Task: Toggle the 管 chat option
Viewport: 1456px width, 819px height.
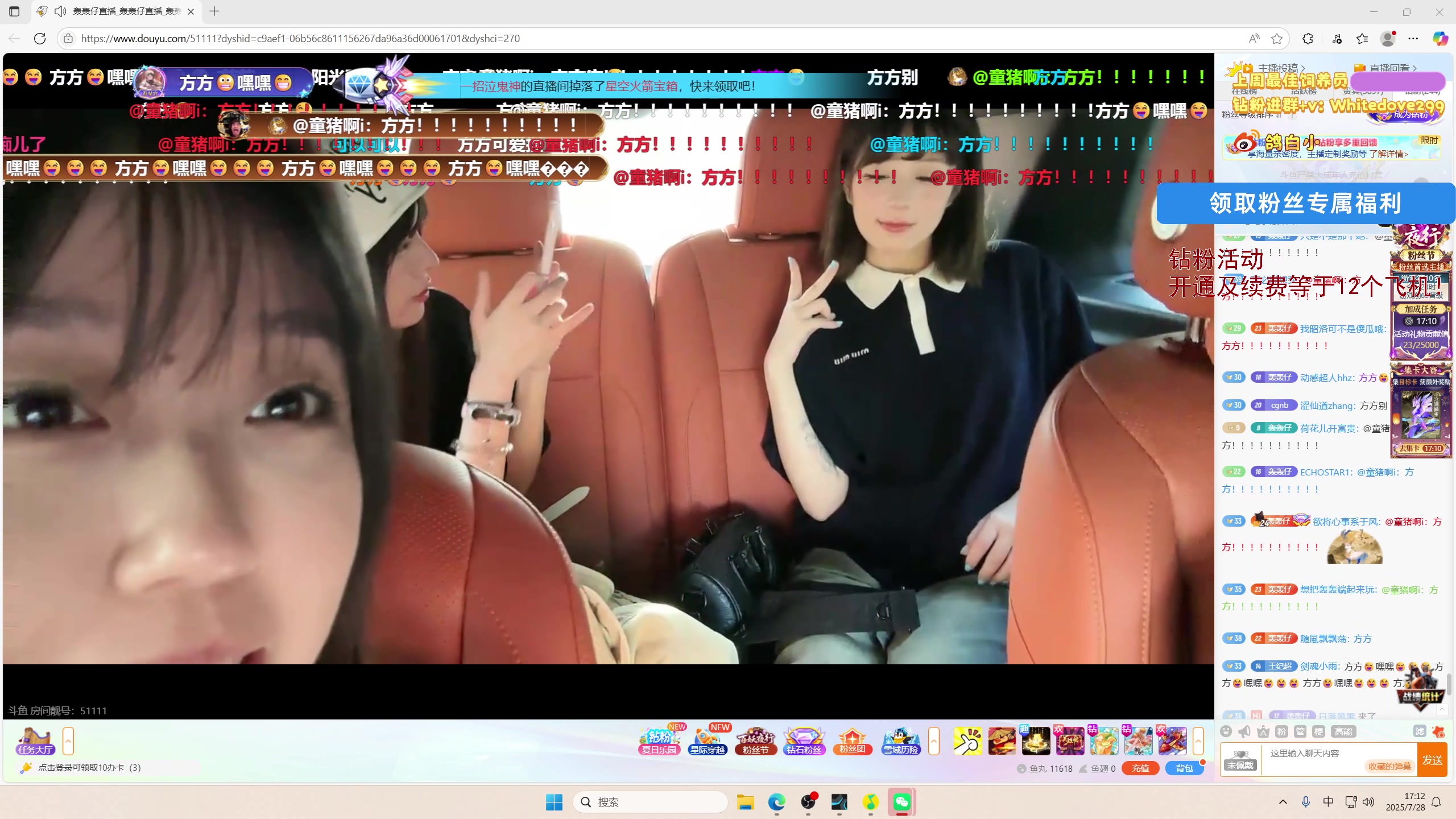Action: (1300, 731)
